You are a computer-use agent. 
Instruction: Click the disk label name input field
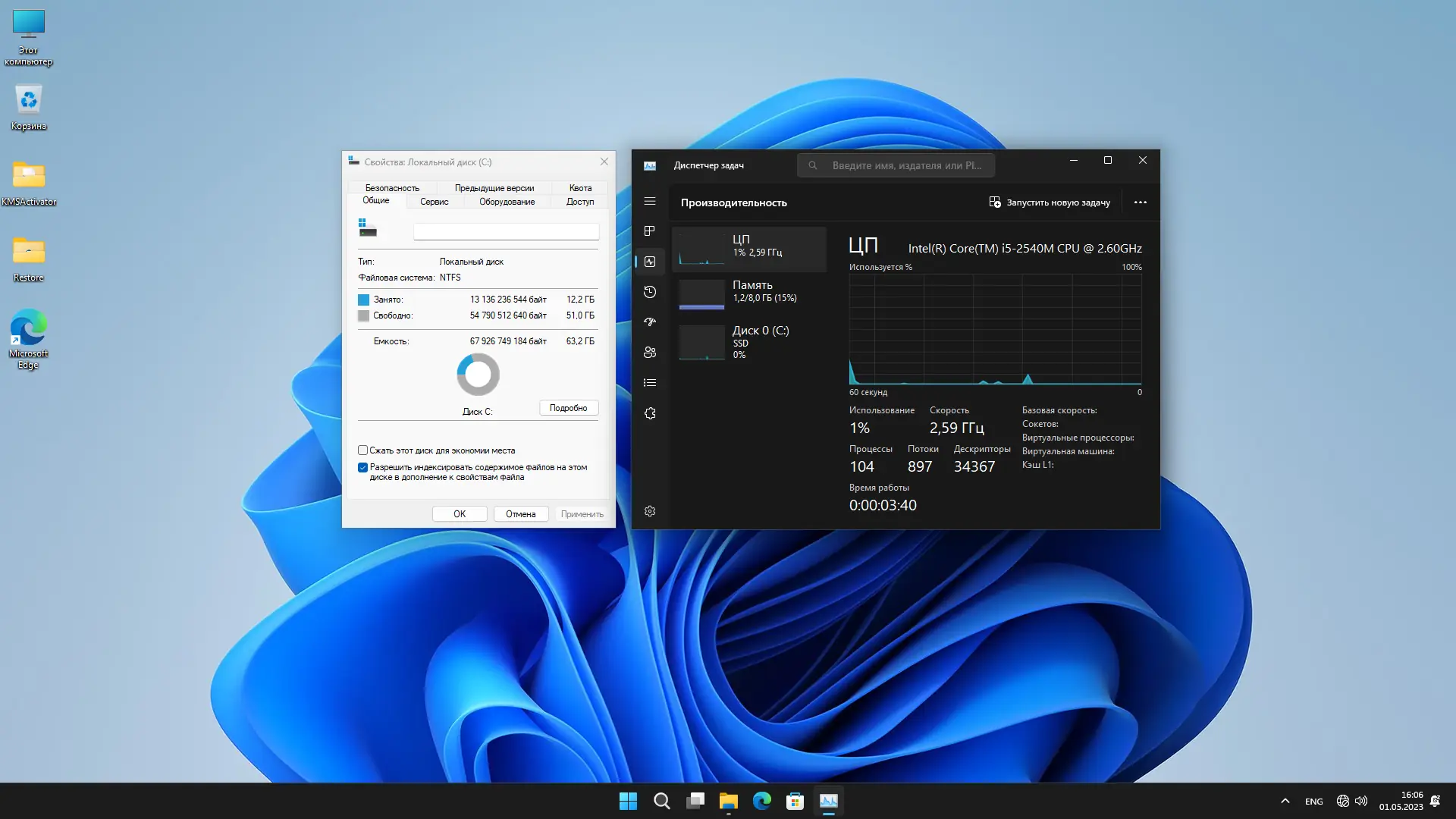[506, 231]
